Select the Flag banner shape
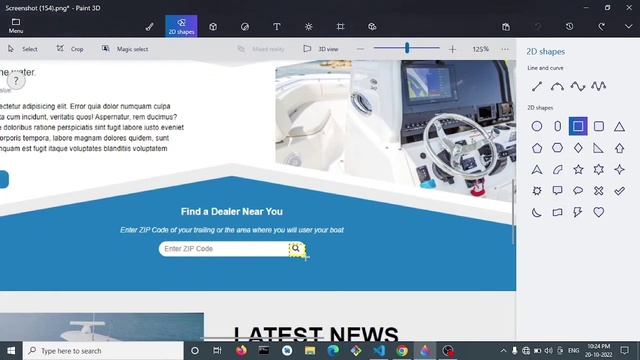The image size is (640, 360). coord(558,212)
